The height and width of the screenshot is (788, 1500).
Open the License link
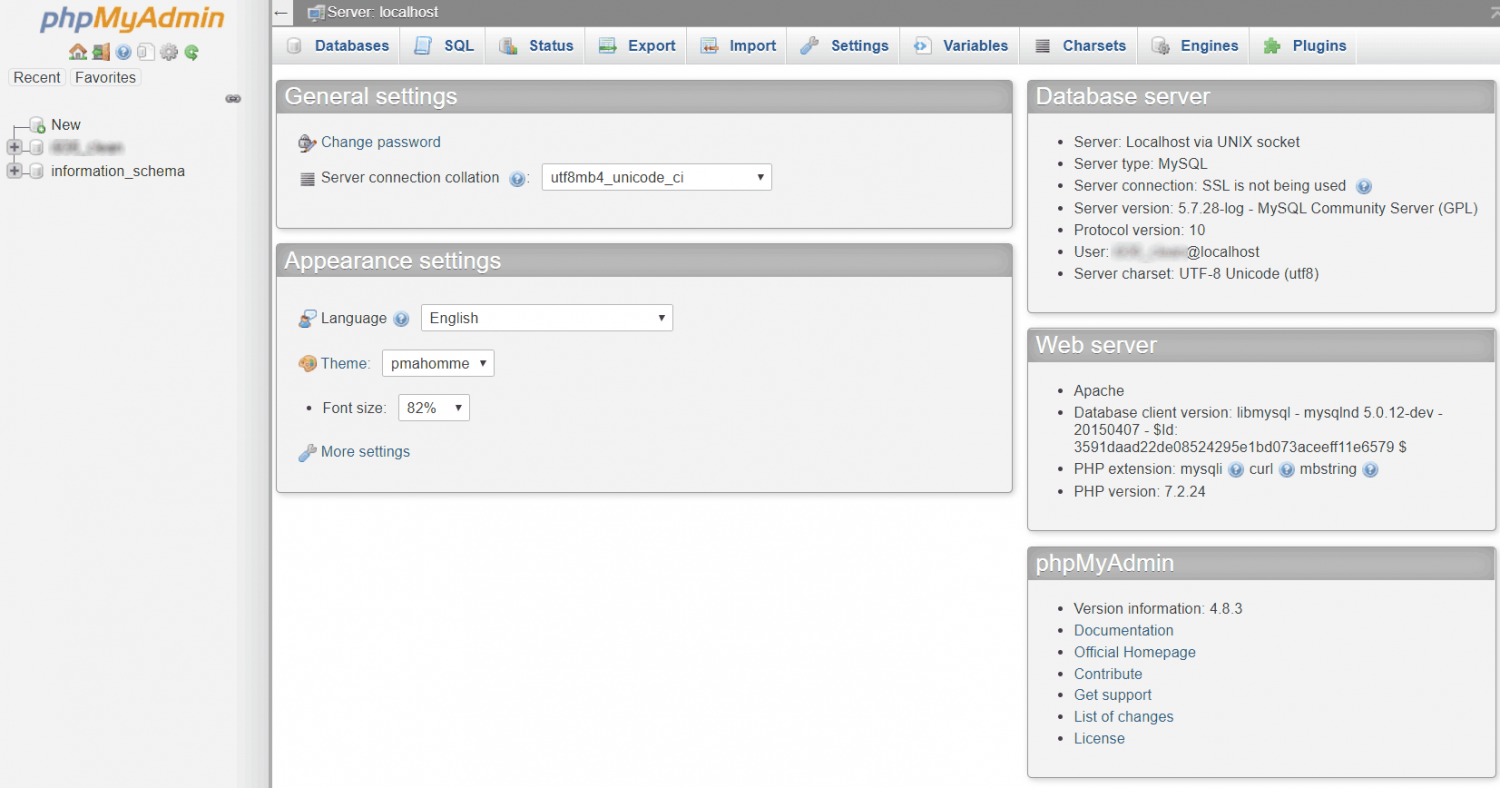[x=1099, y=739]
